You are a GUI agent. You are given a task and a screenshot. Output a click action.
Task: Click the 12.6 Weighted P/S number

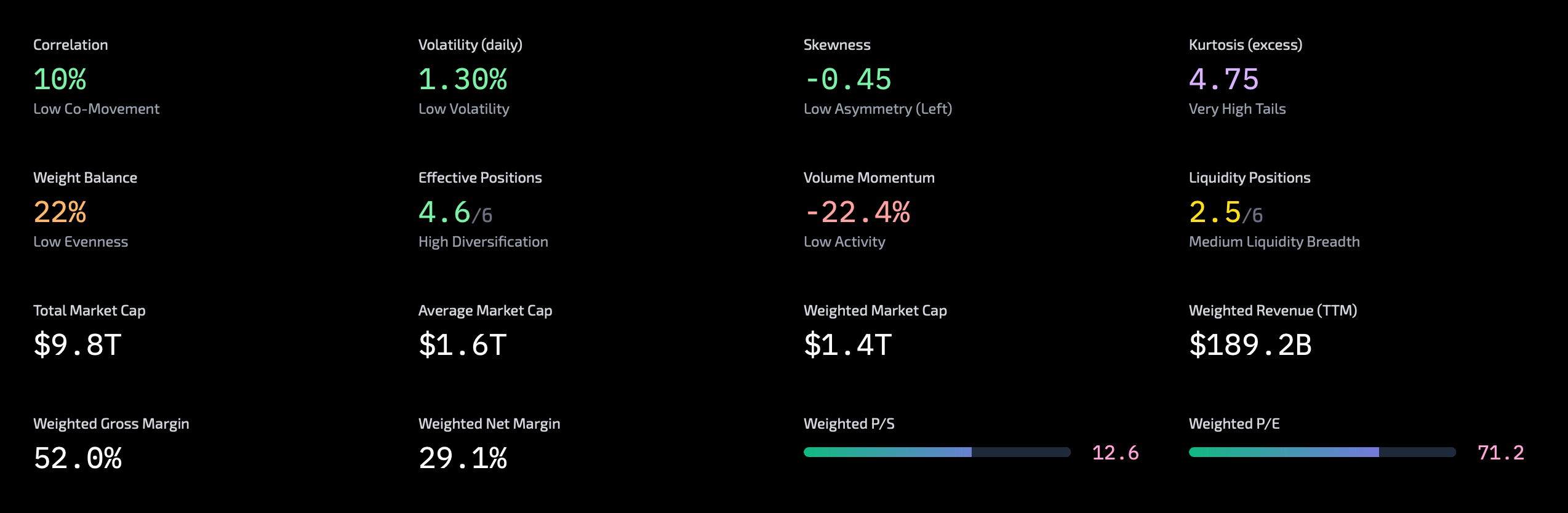[1115, 453]
